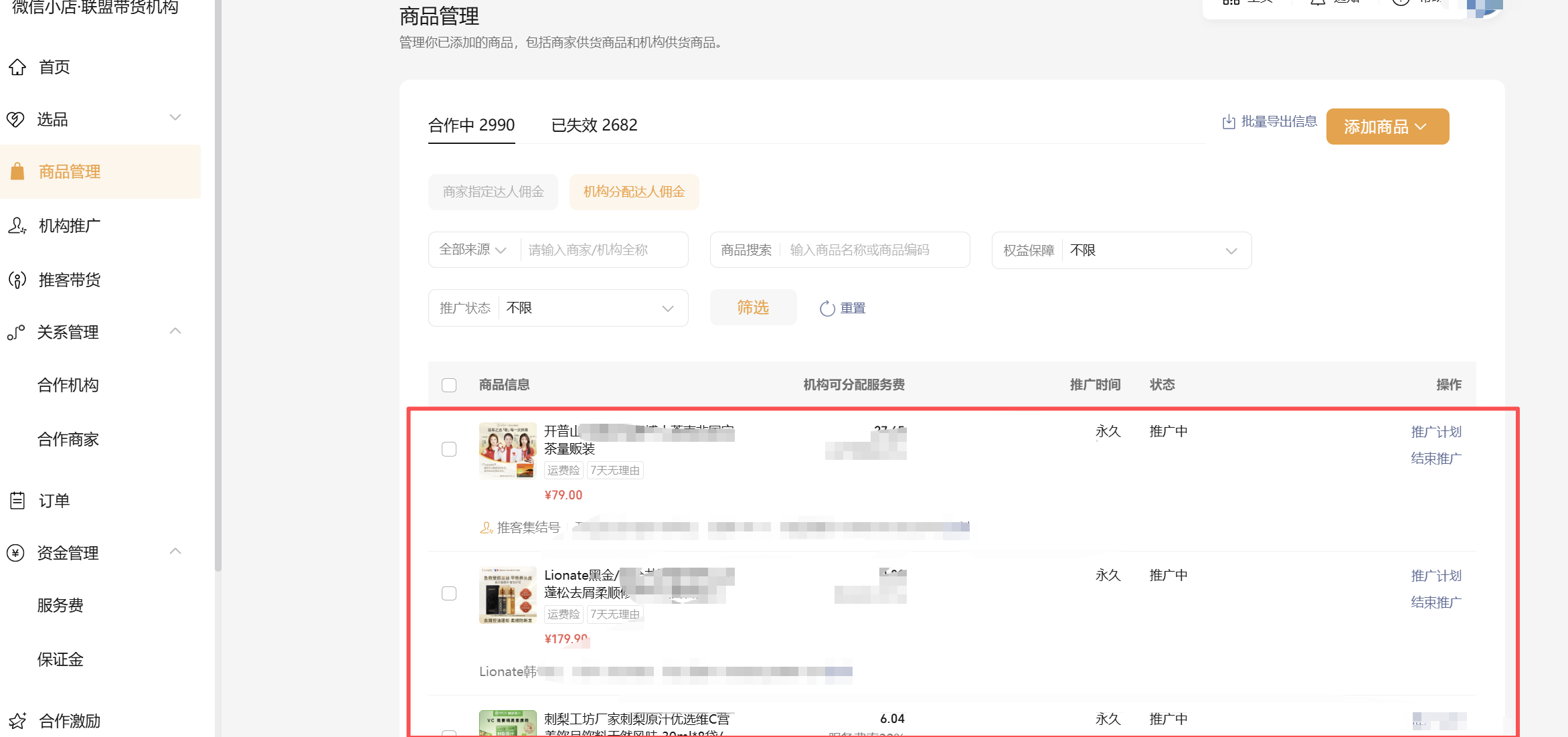Click the home icon beside 首页
This screenshot has height=737, width=1568.
coord(17,67)
